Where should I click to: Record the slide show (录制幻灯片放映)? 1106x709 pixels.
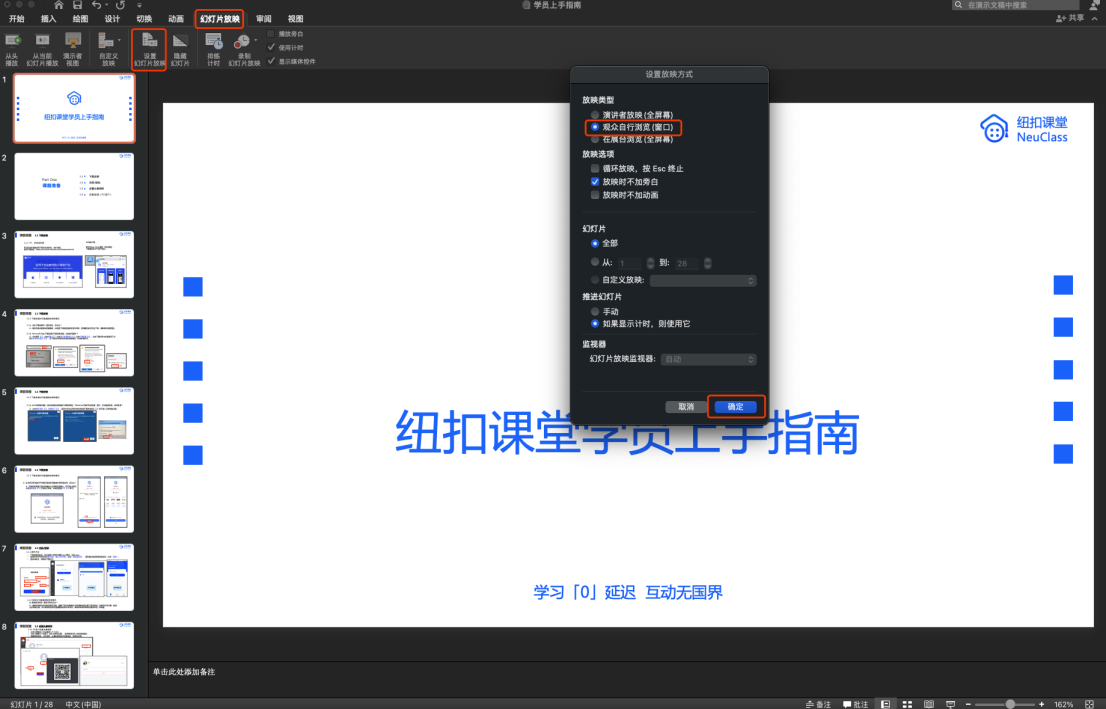[244, 49]
